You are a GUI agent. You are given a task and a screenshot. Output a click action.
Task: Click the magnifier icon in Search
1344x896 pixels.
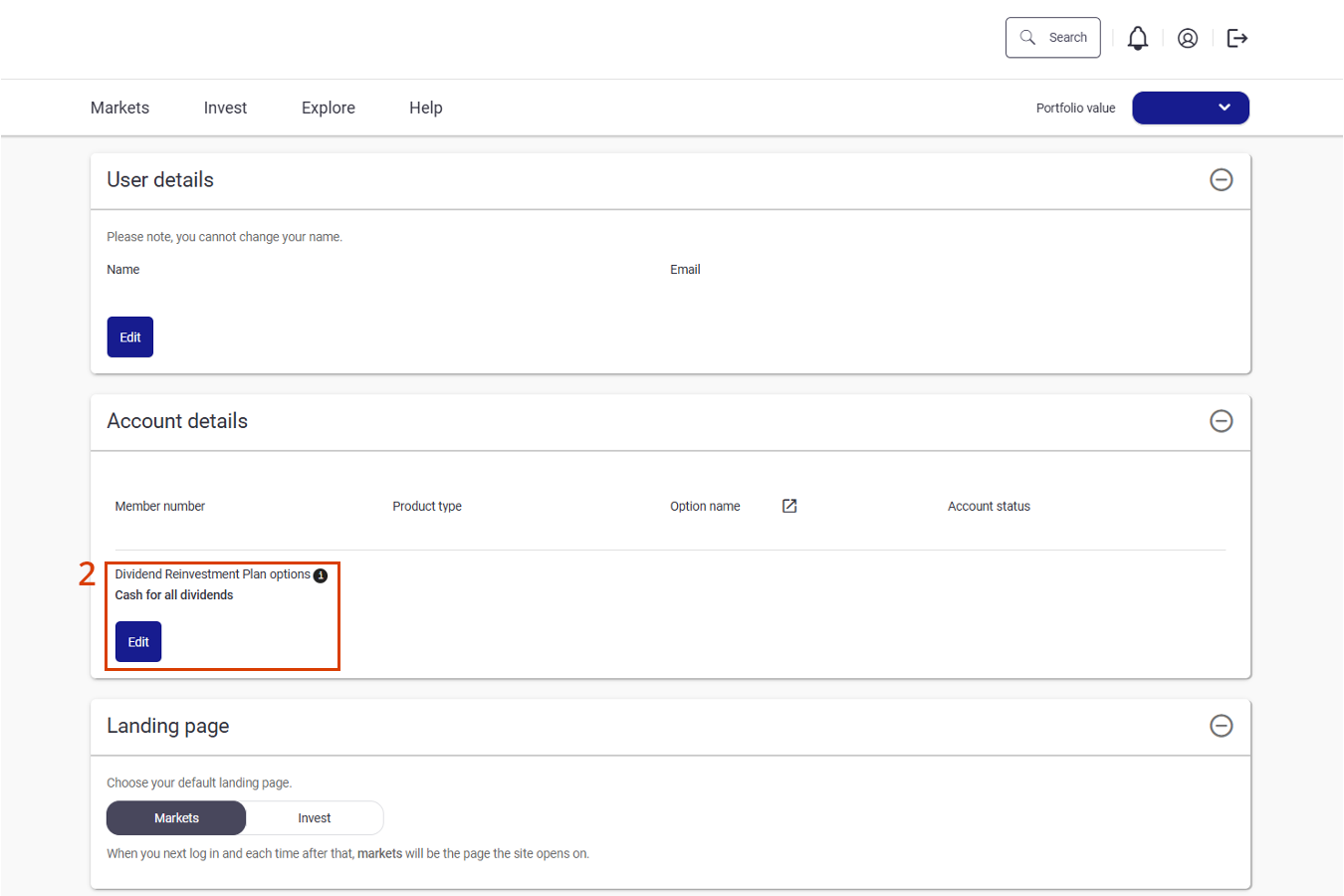pyautogui.click(x=1027, y=38)
